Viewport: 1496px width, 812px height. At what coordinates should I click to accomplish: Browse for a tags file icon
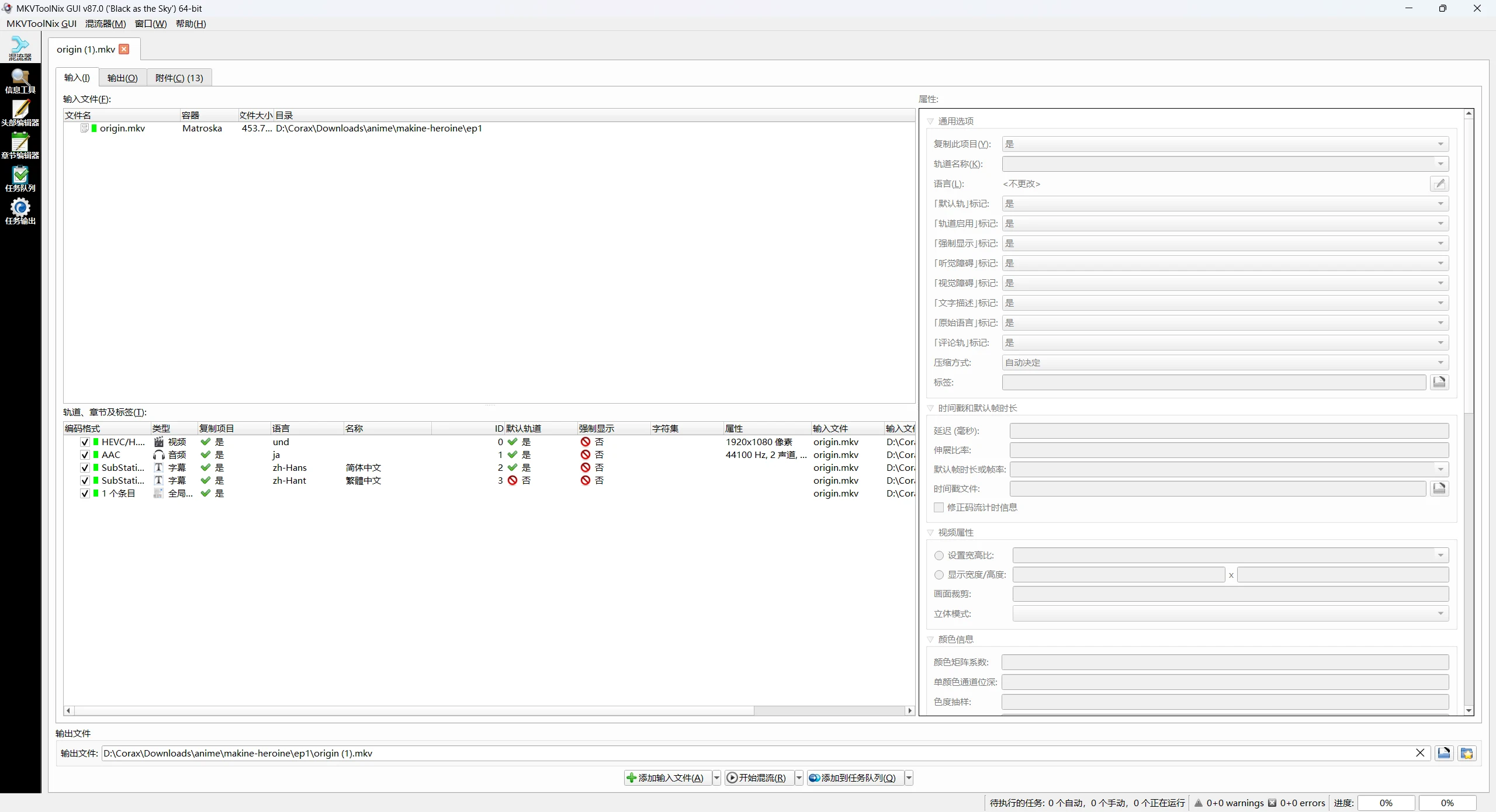point(1439,382)
